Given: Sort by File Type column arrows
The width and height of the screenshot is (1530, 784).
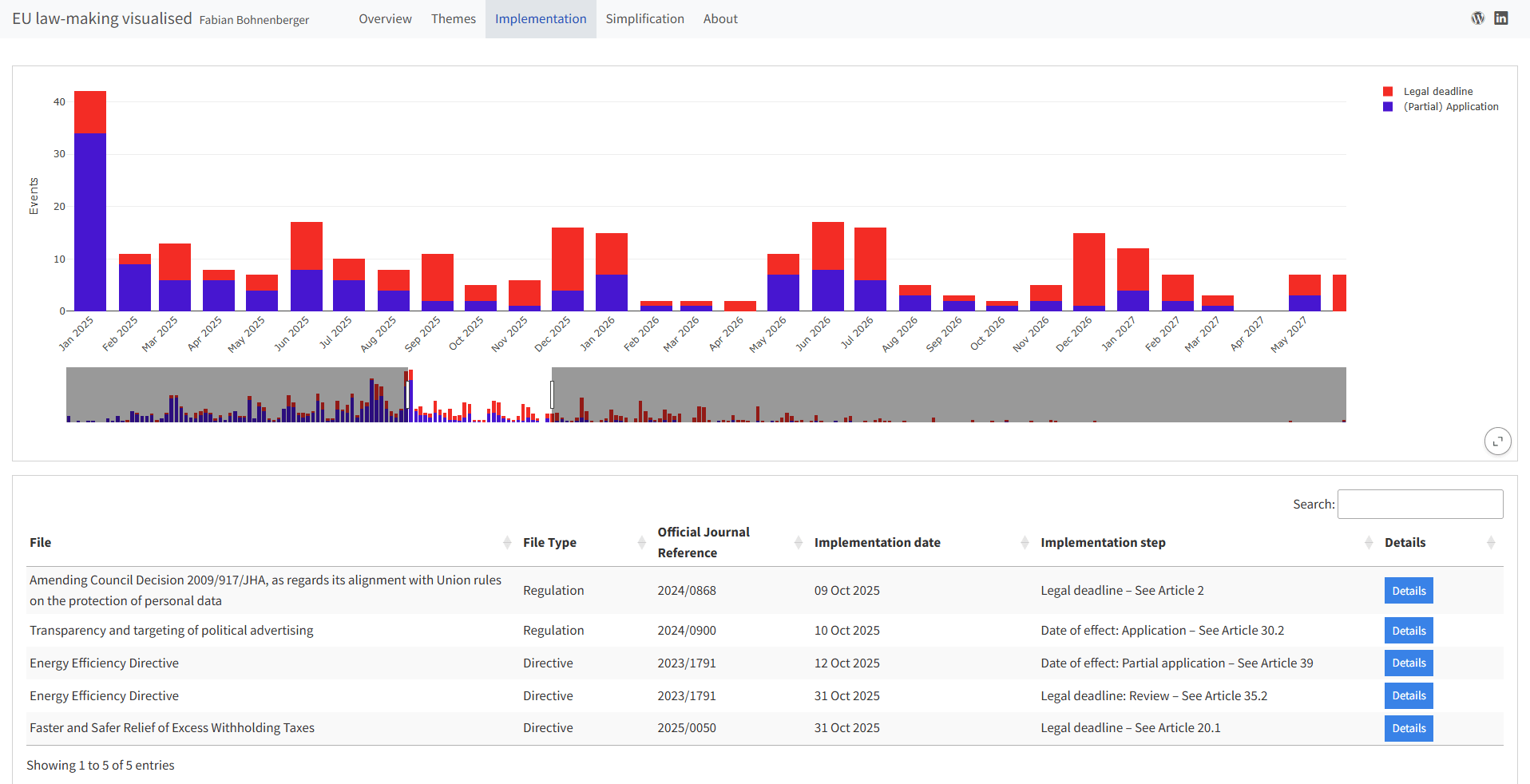Looking at the screenshot, I should tap(641, 543).
